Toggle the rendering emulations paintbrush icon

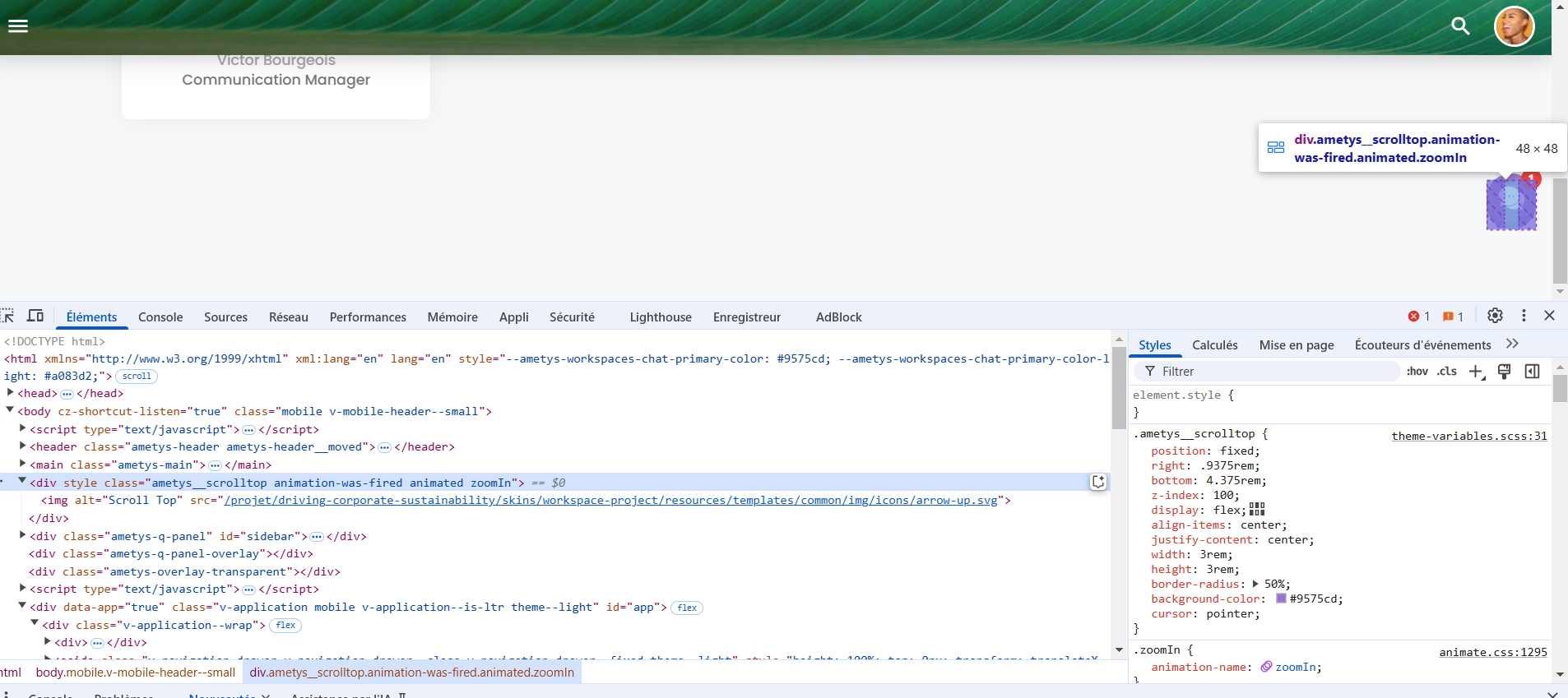tap(1504, 372)
